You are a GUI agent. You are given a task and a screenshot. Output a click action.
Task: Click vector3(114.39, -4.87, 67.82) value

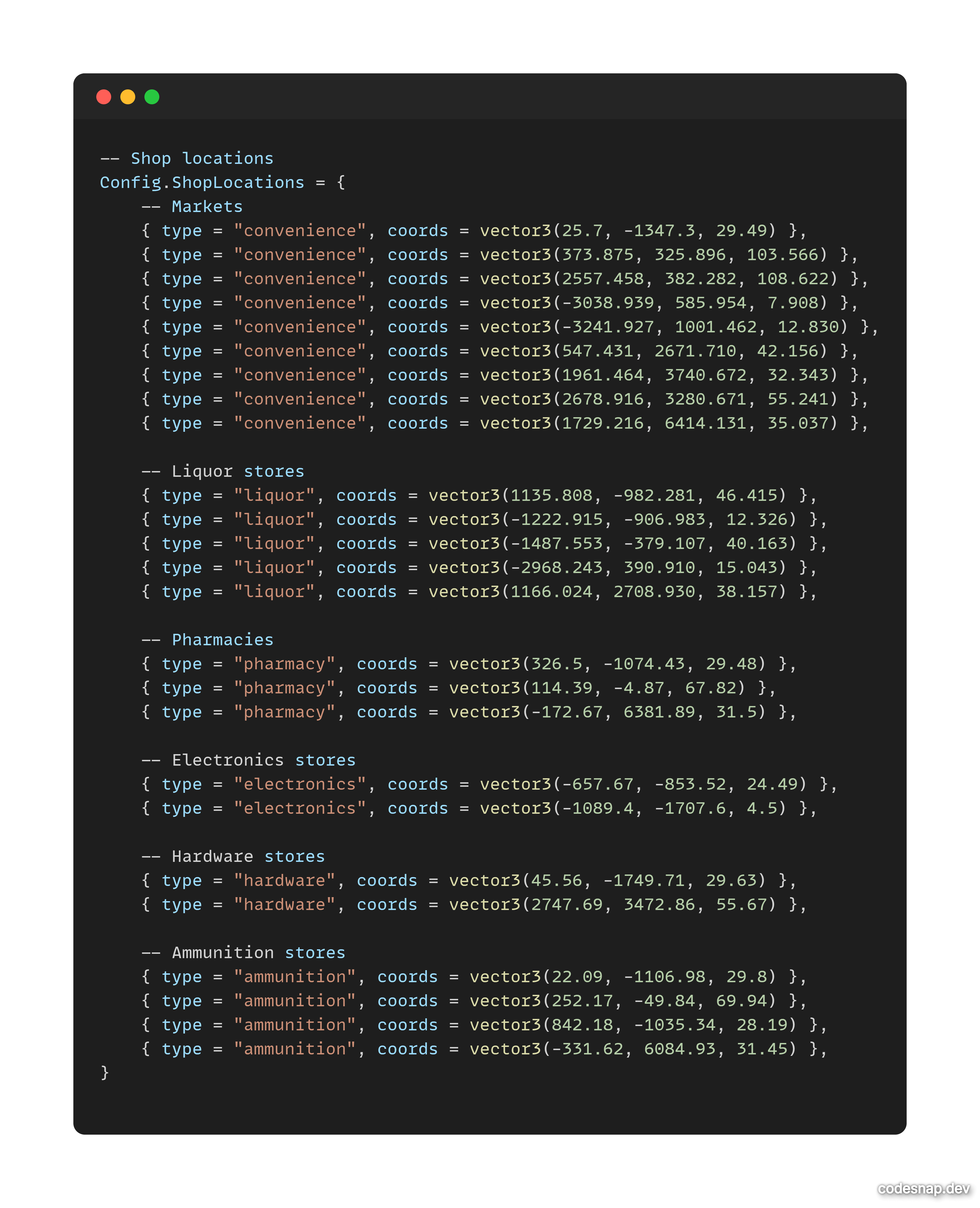click(x=597, y=688)
